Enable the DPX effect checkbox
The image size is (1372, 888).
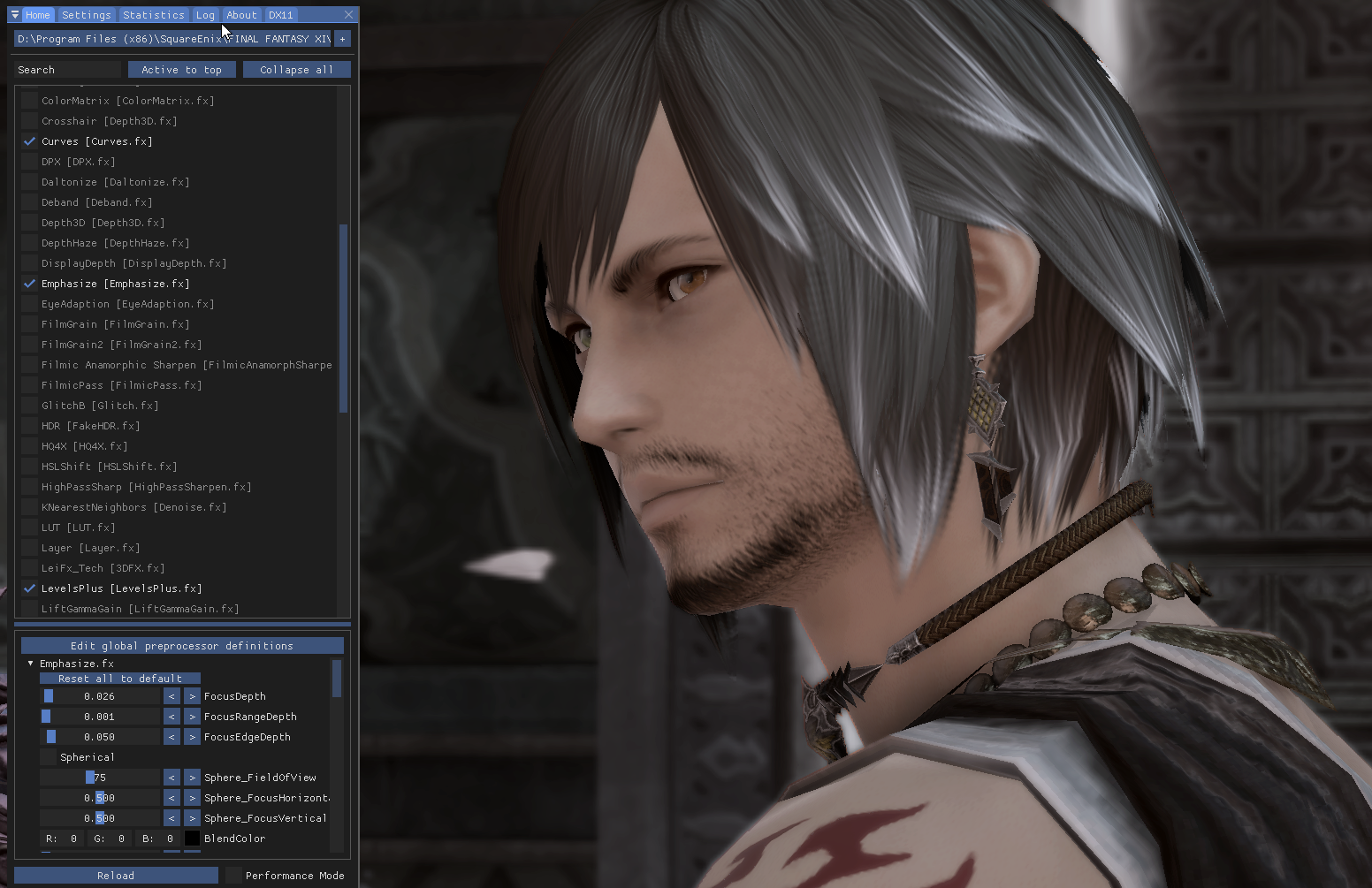(29, 162)
